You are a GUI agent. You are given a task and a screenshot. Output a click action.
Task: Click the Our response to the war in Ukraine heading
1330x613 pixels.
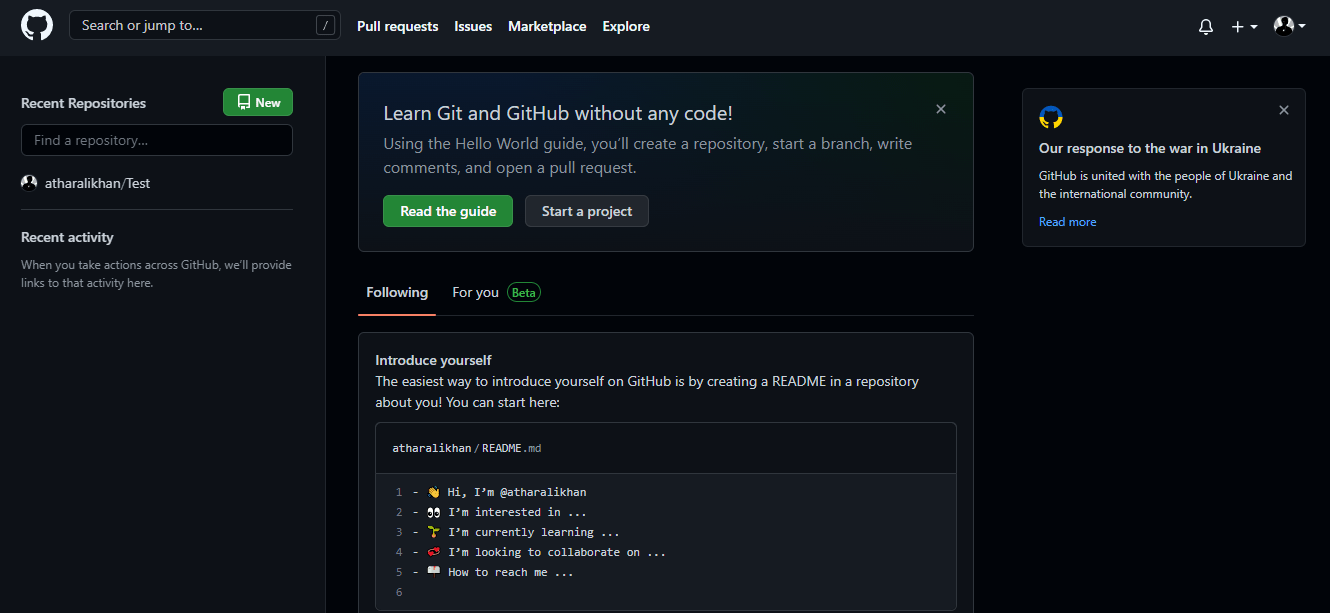click(x=1150, y=148)
